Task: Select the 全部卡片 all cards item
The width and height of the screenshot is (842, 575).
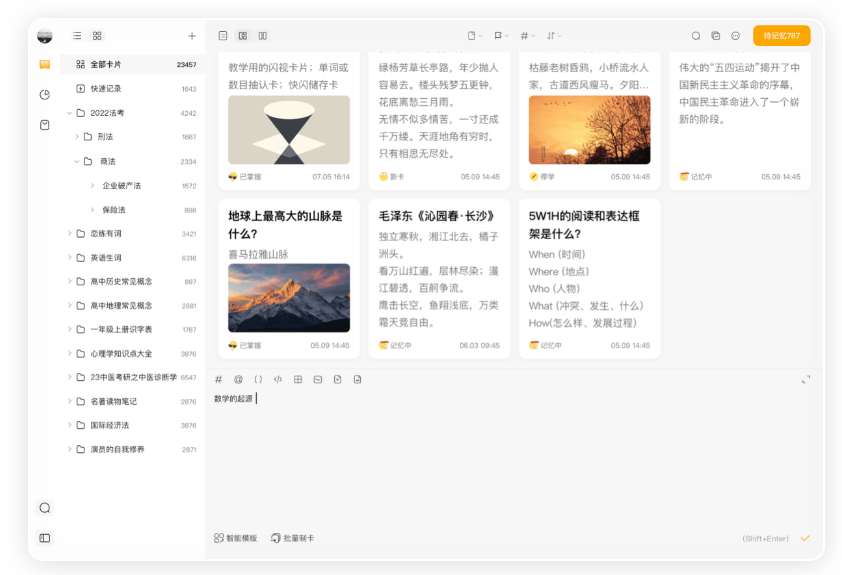Action: pyautogui.click(x=133, y=64)
